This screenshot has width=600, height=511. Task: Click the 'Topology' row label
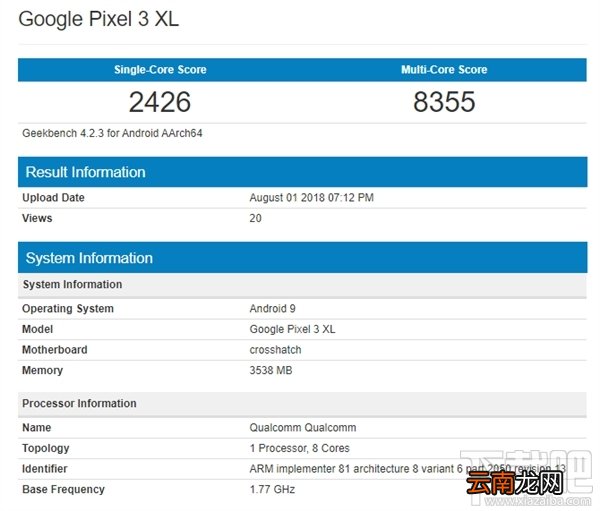(x=46, y=448)
